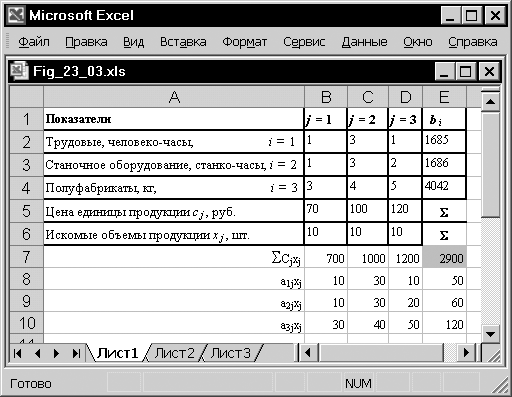Click the Готово status text
This screenshot has width=512, height=397.
[x=31, y=384]
